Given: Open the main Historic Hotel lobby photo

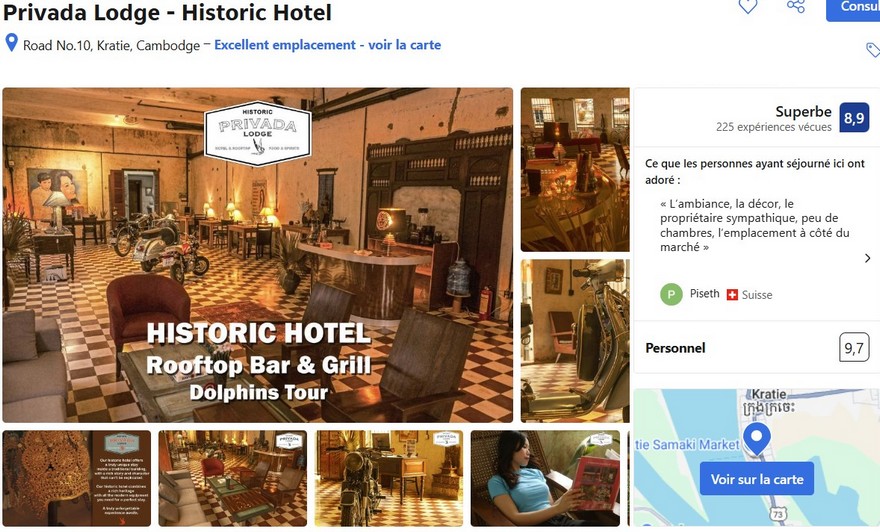Looking at the screenshot, I should tap(258, 255).
